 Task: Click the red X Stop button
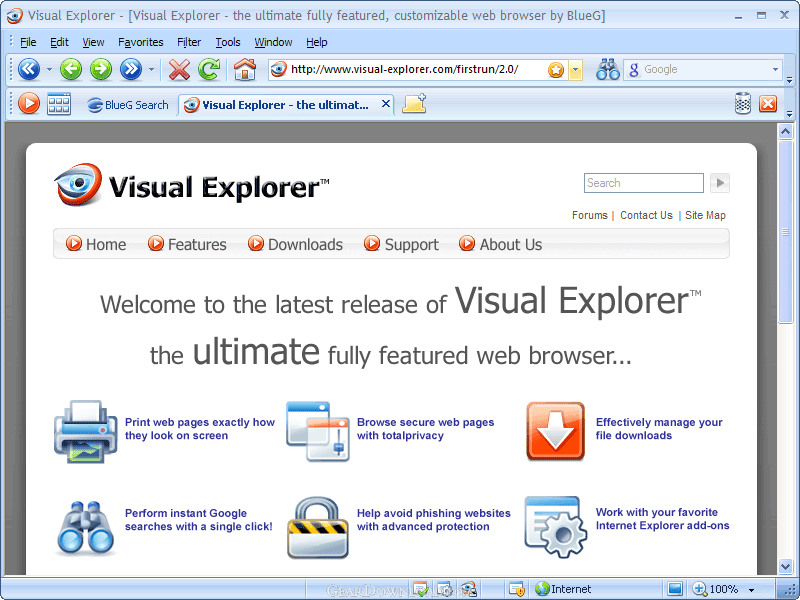(x=179, y=69)
